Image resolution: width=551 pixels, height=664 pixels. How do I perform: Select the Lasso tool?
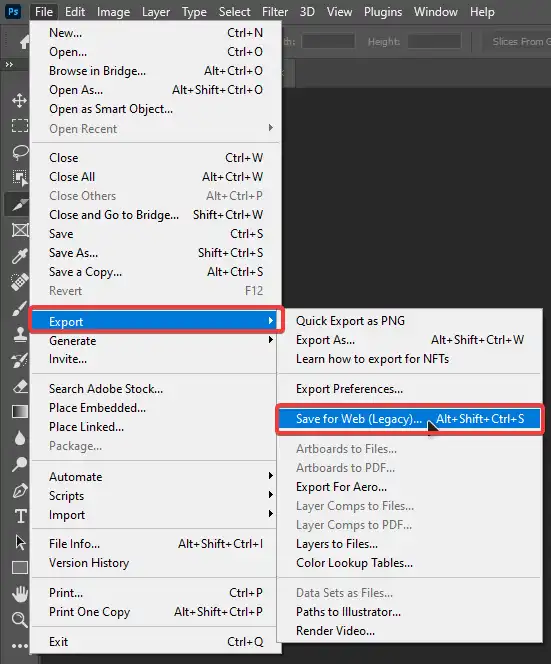point(19,152)
